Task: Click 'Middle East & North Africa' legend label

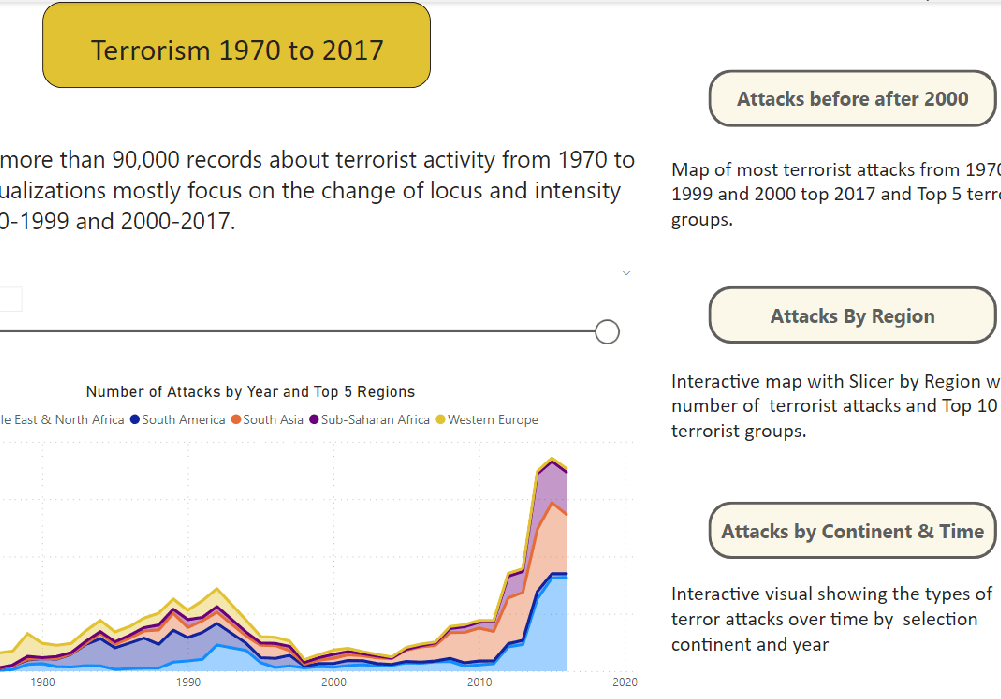Action: [x=62, y=419]
